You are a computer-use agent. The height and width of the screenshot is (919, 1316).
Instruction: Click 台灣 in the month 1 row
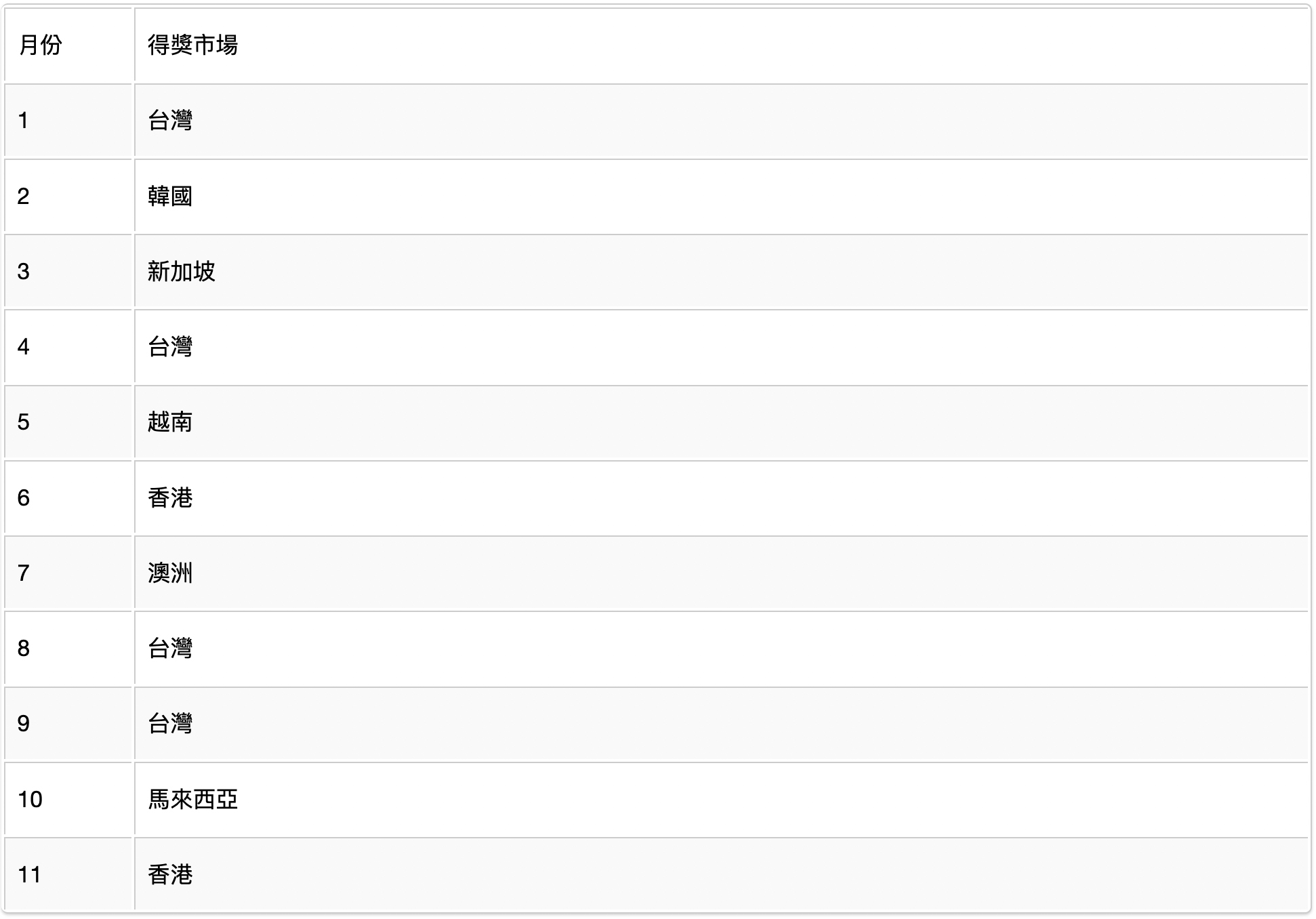pyautogui.click(x=170, y=121)
